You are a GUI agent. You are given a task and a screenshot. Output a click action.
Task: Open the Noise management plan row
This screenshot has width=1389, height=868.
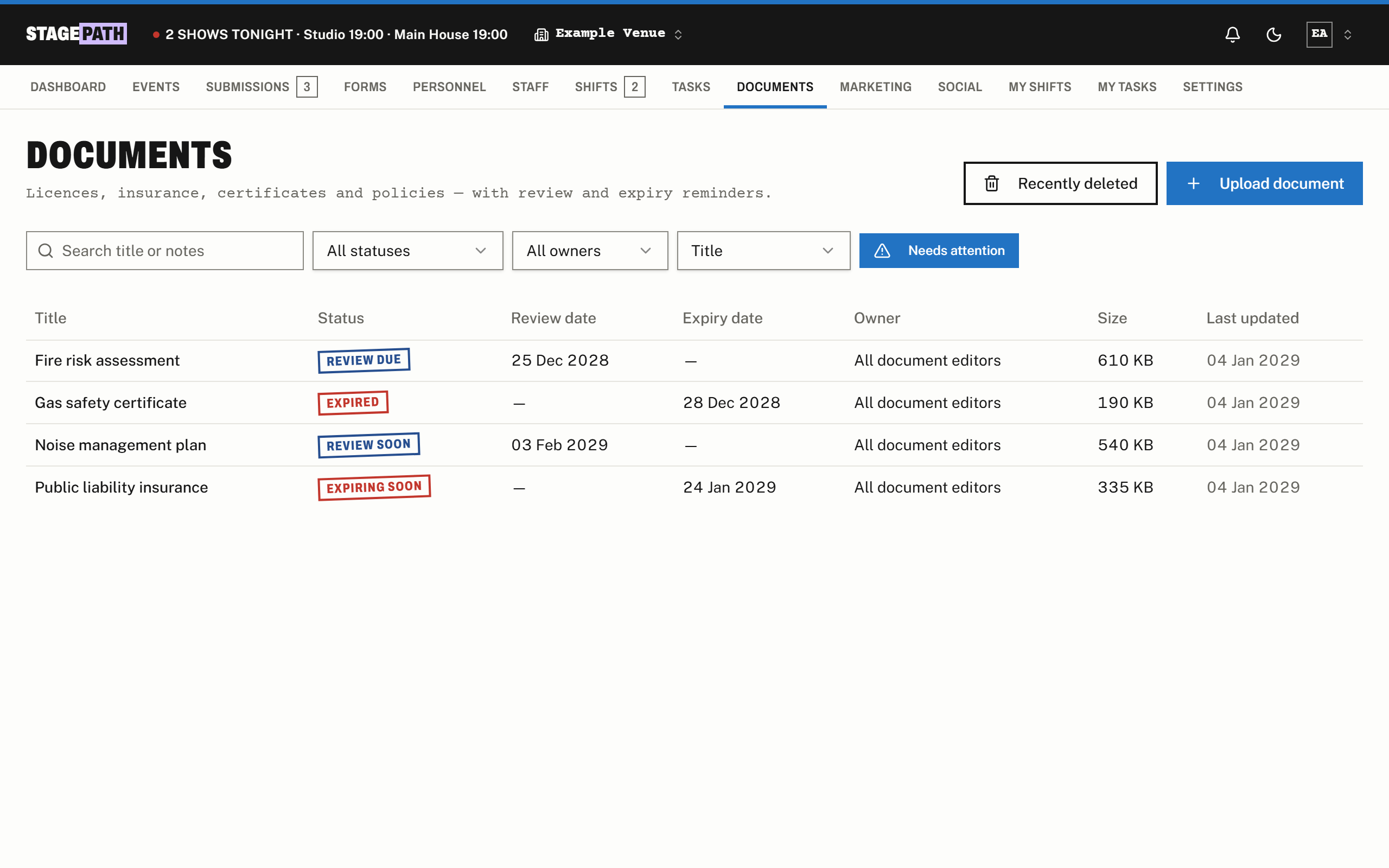click(694, 445)
